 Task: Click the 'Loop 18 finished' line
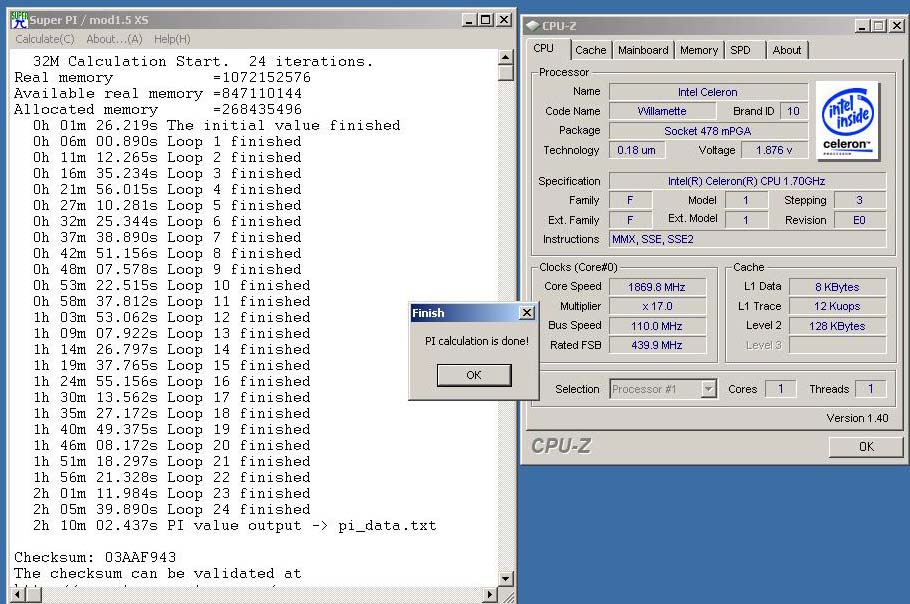click(171, 414)
